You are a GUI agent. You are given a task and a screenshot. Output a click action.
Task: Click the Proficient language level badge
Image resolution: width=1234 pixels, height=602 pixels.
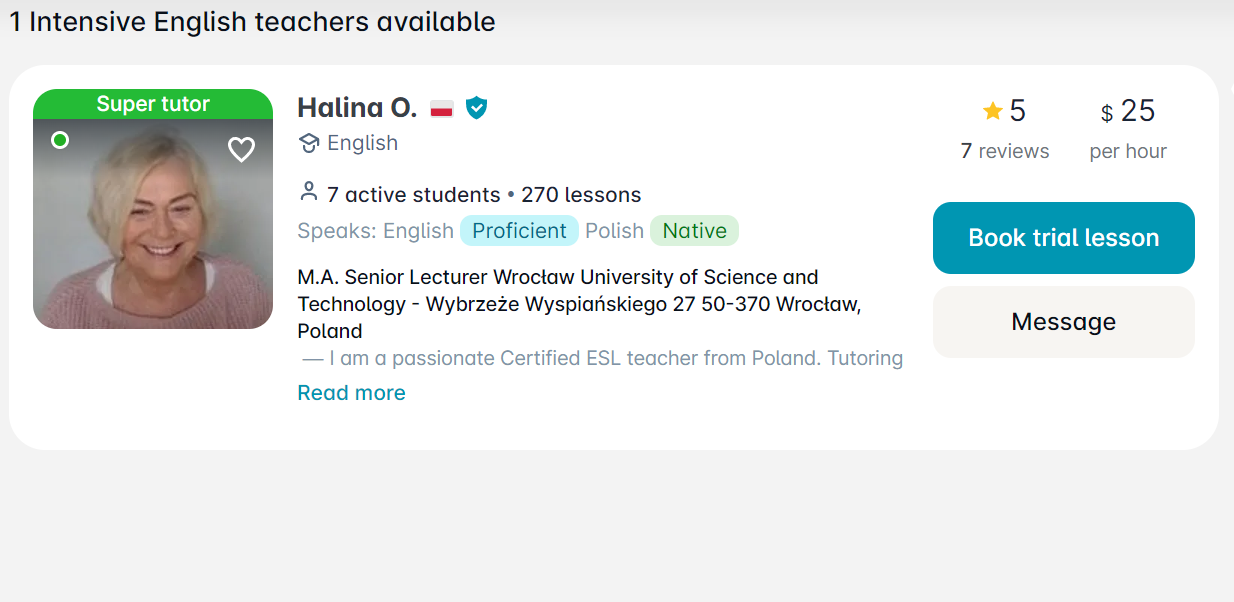click(519, 231)
